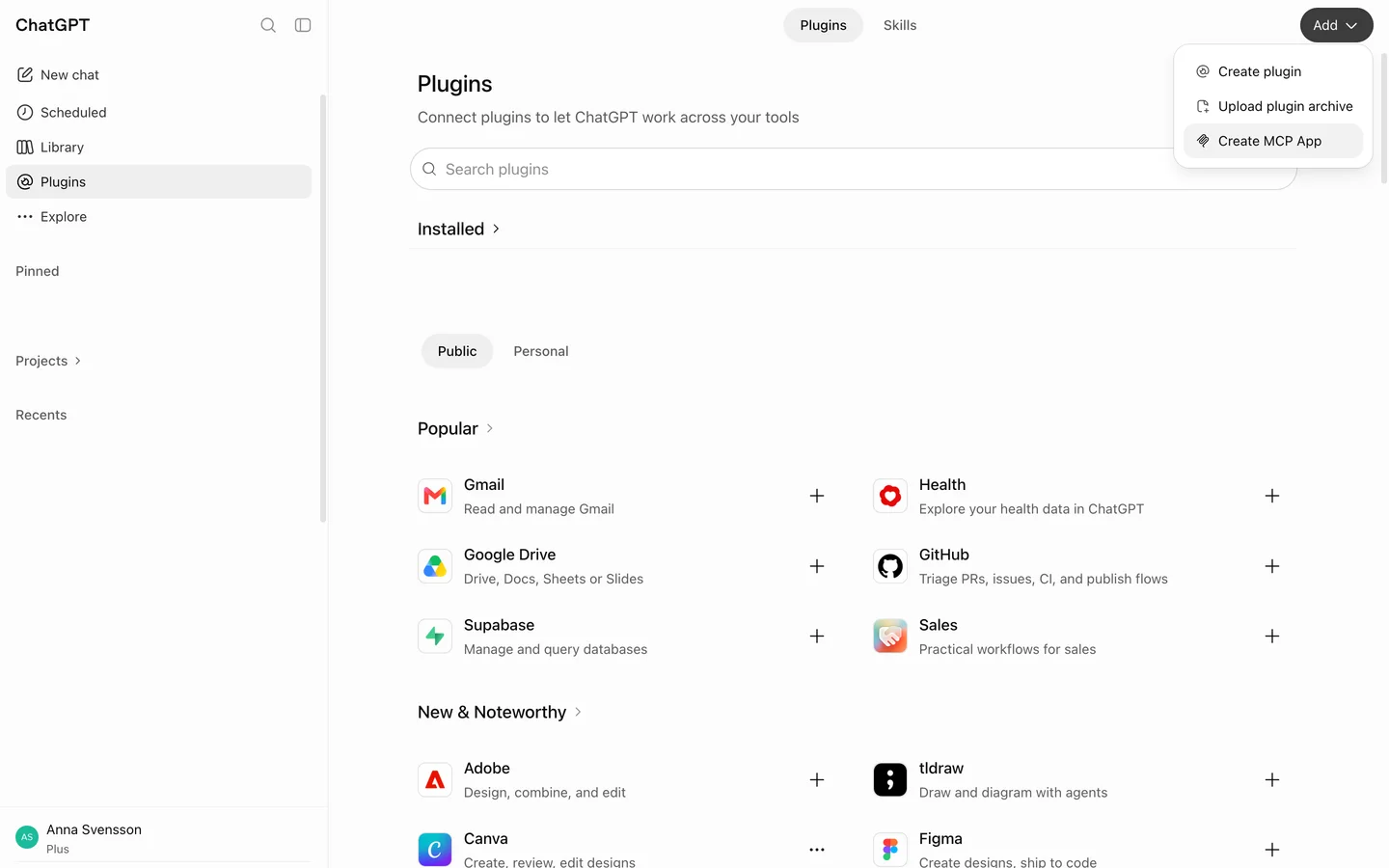
Task: Add the Sales plugin plus icon
Action: point(1272,637)
